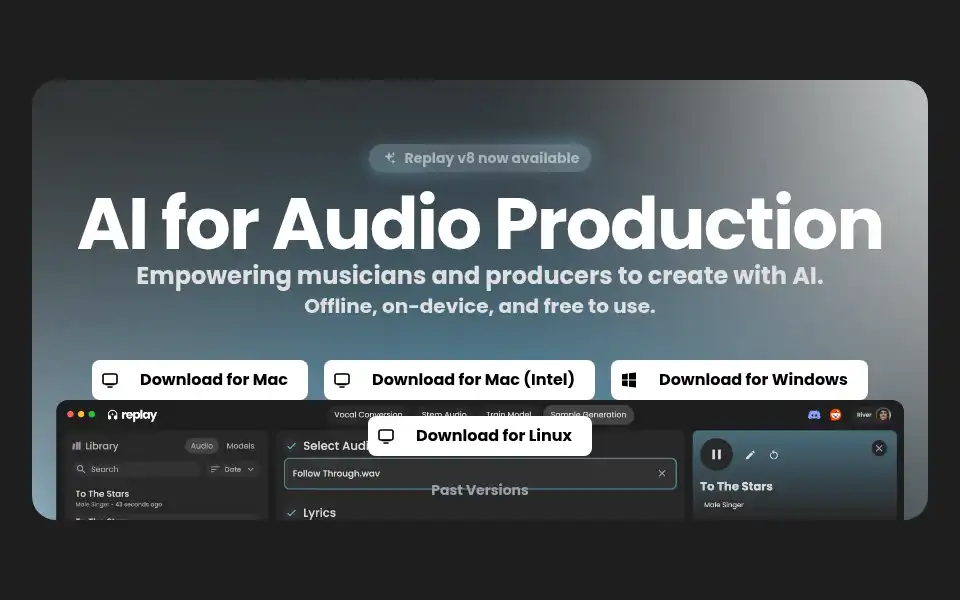Screen dimensions: 960x600
Task: Open the Sample Generation tab
Action: point(588,414)
